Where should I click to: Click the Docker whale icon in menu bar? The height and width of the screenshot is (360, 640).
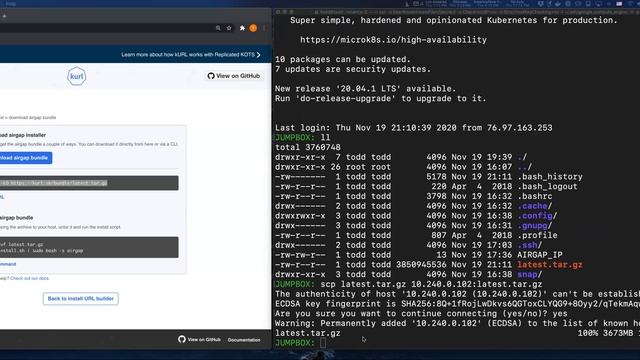click(558, 4)
